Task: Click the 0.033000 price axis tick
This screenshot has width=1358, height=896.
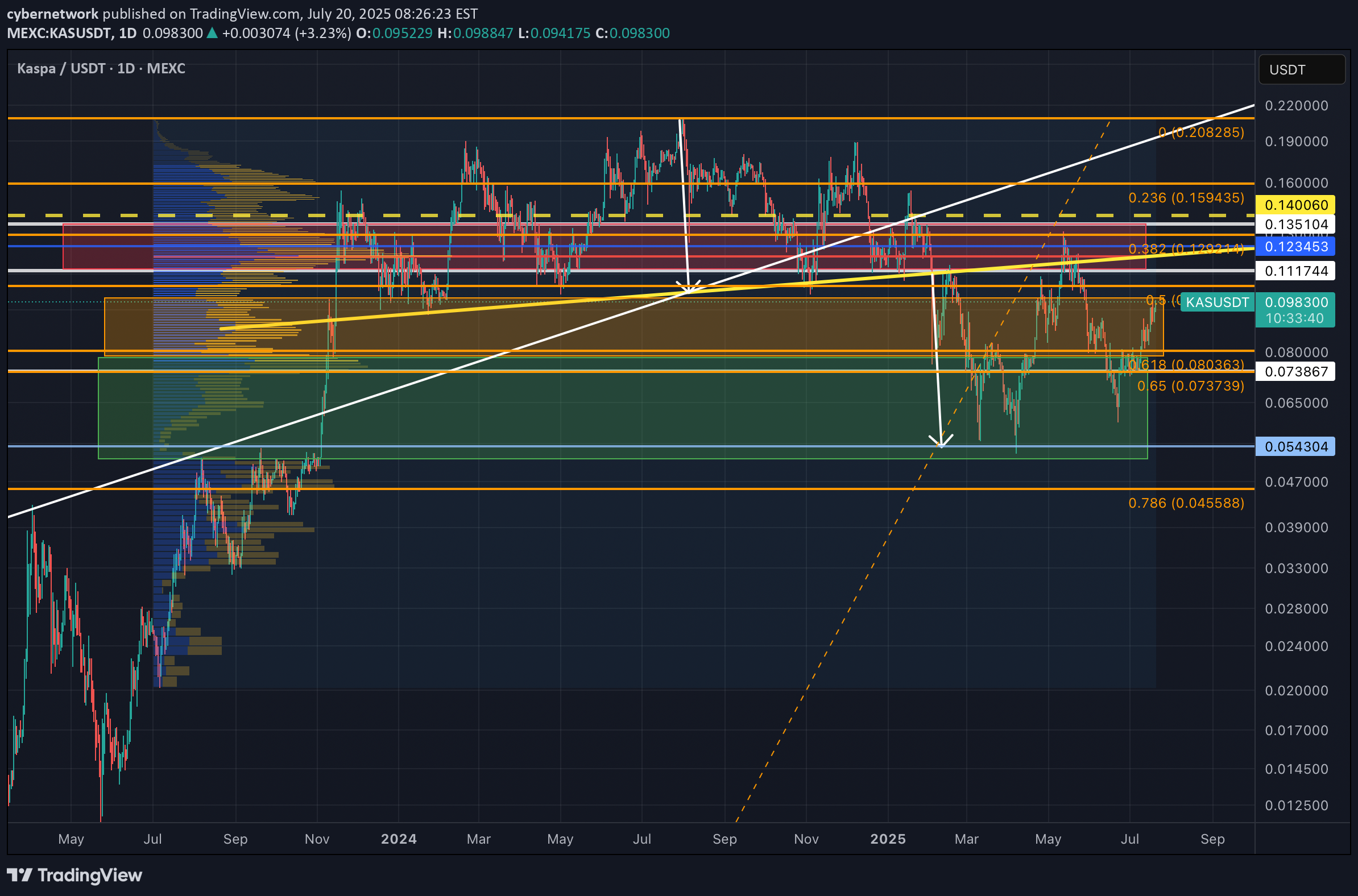Action: (x=1296, y=568)
